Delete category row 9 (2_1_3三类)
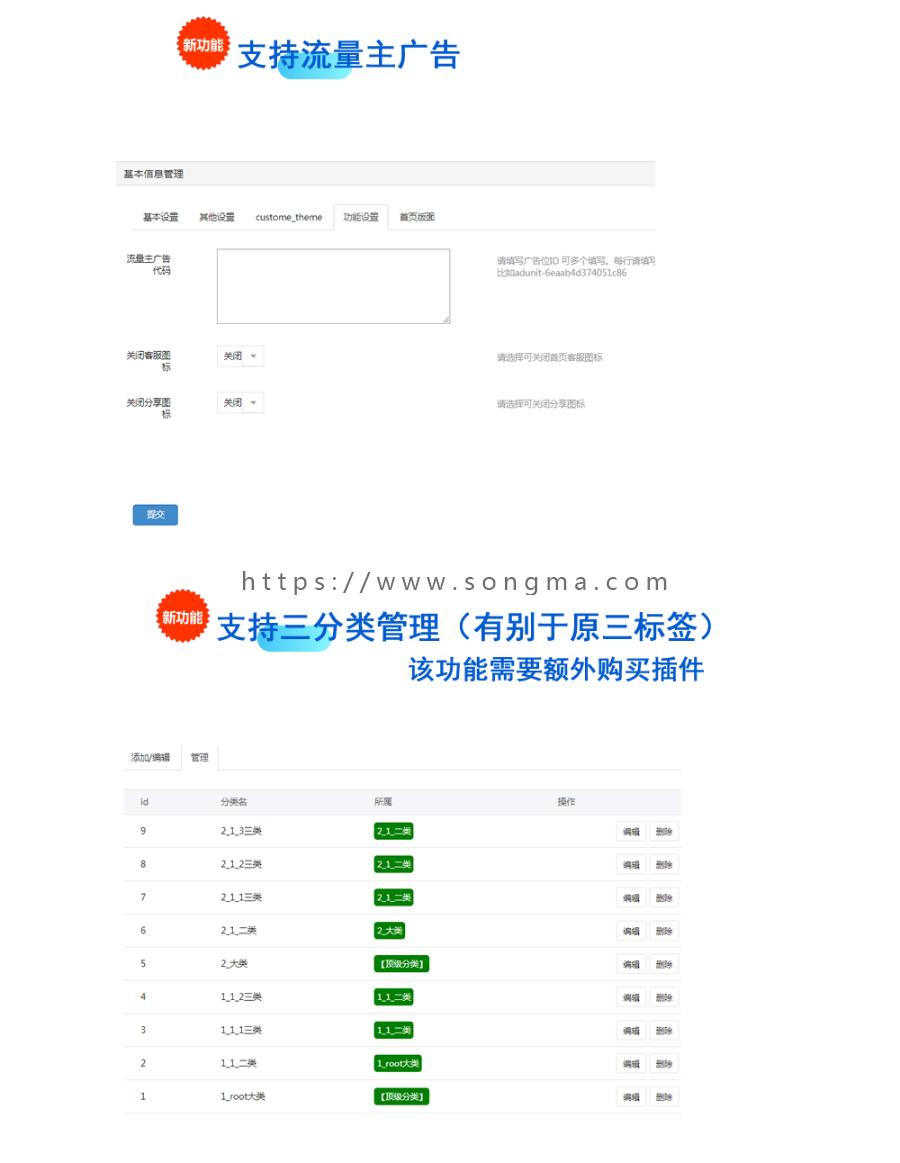 coord(664,831)
